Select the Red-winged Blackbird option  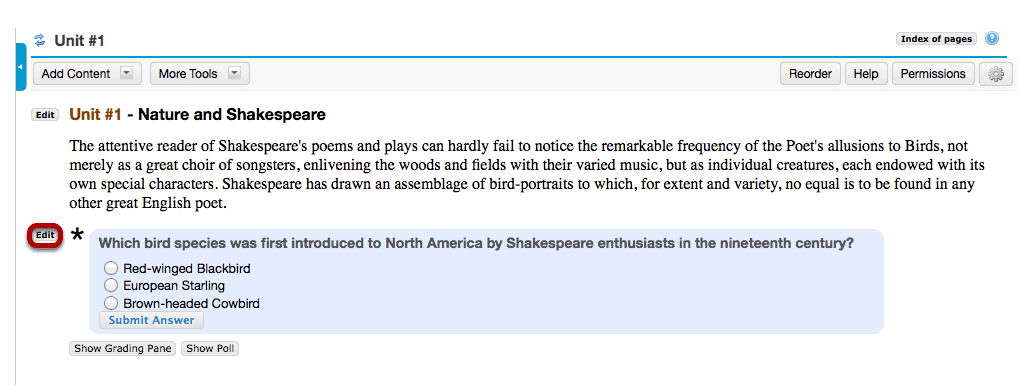pos(111,268)
